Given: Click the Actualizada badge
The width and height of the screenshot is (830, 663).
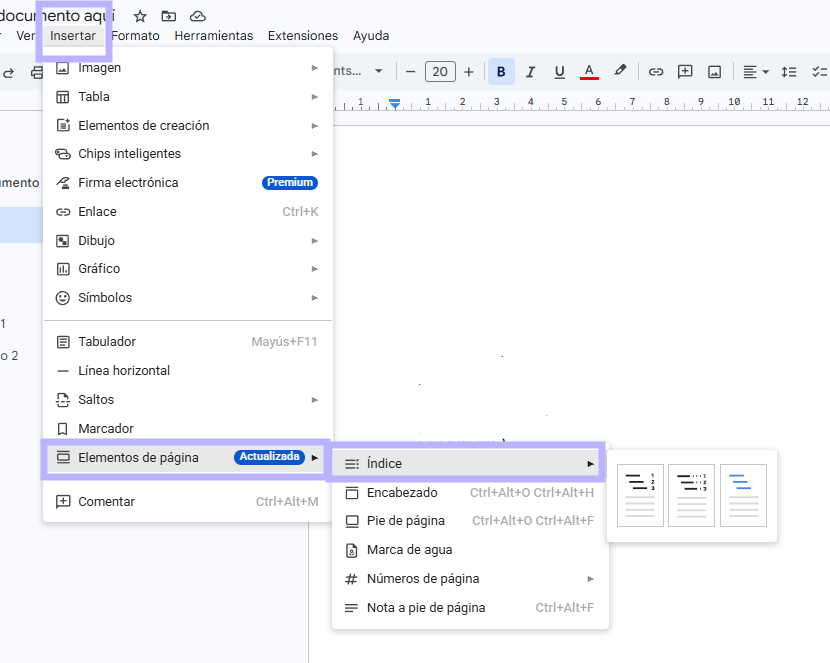Looking at the screenshot, I should pos(269,457).
